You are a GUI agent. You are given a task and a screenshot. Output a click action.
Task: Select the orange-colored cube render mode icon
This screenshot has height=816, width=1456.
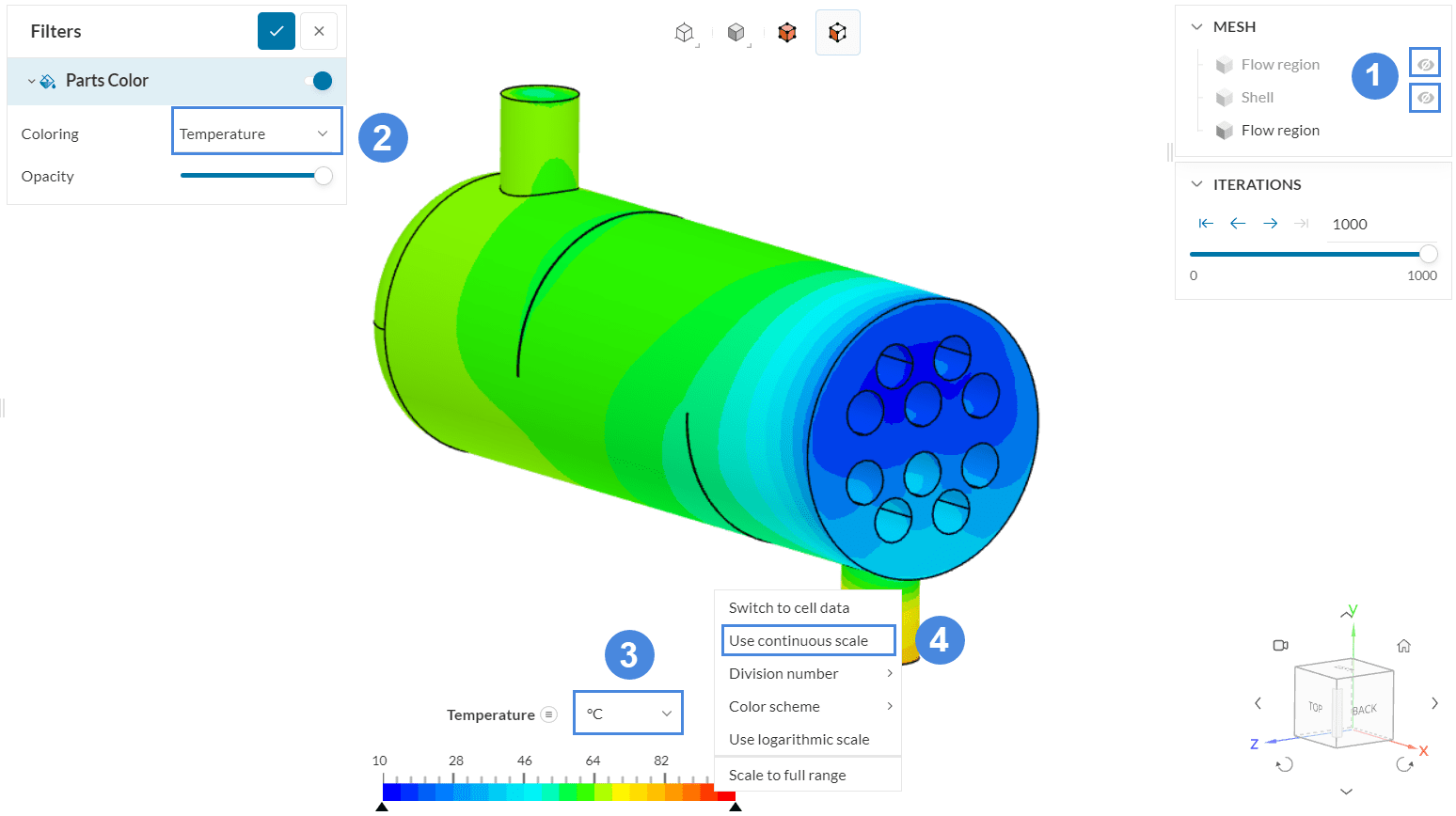pos(787,33)
